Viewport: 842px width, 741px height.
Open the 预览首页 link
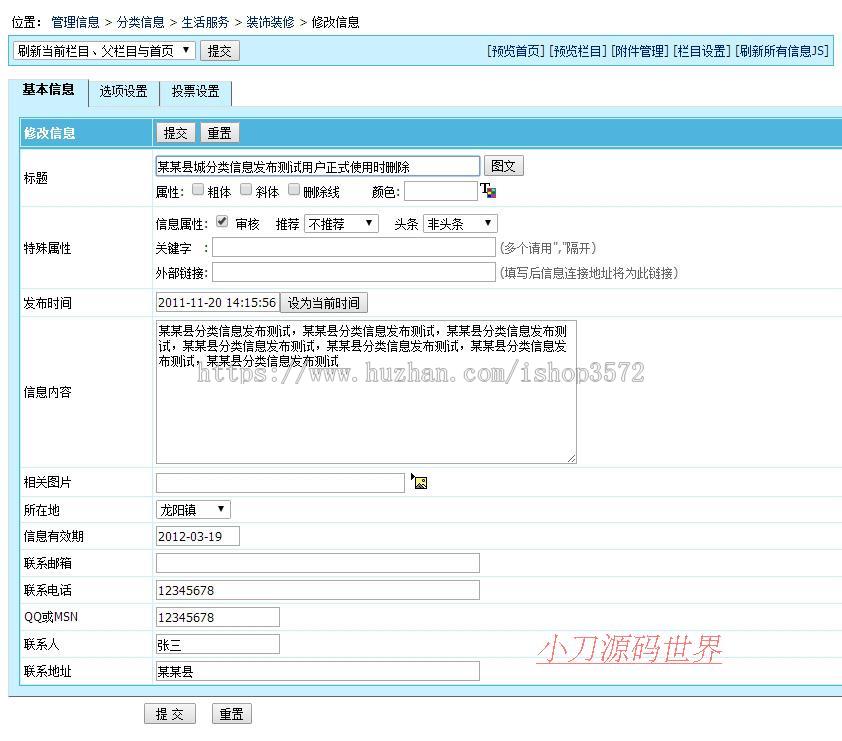[516, 51]
